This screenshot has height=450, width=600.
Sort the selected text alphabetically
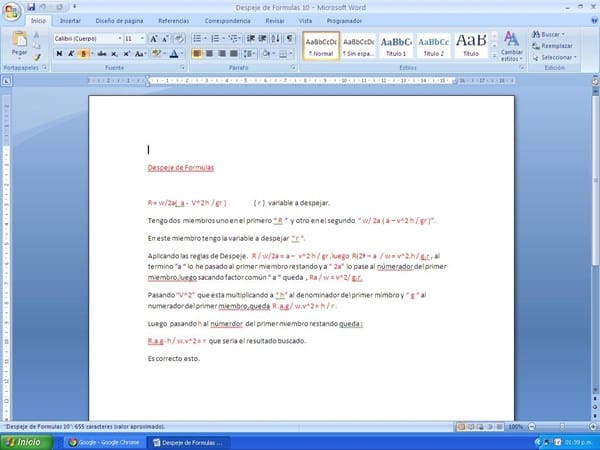tap(276, 38)
